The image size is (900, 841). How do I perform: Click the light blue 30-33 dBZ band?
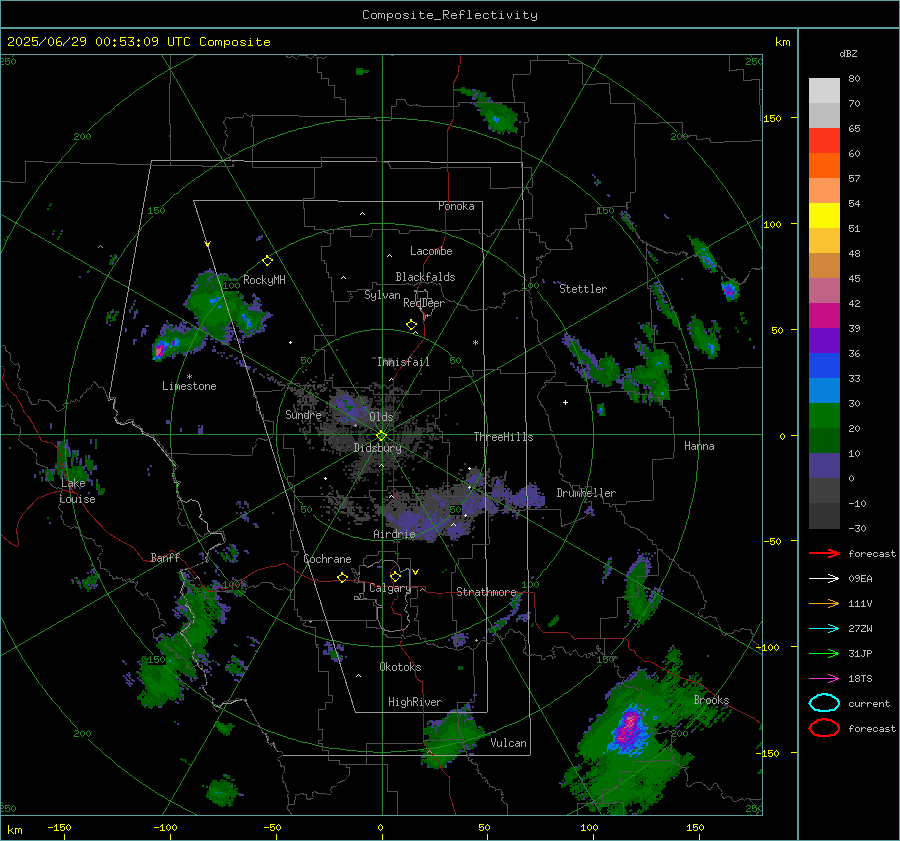click(824, 390)
